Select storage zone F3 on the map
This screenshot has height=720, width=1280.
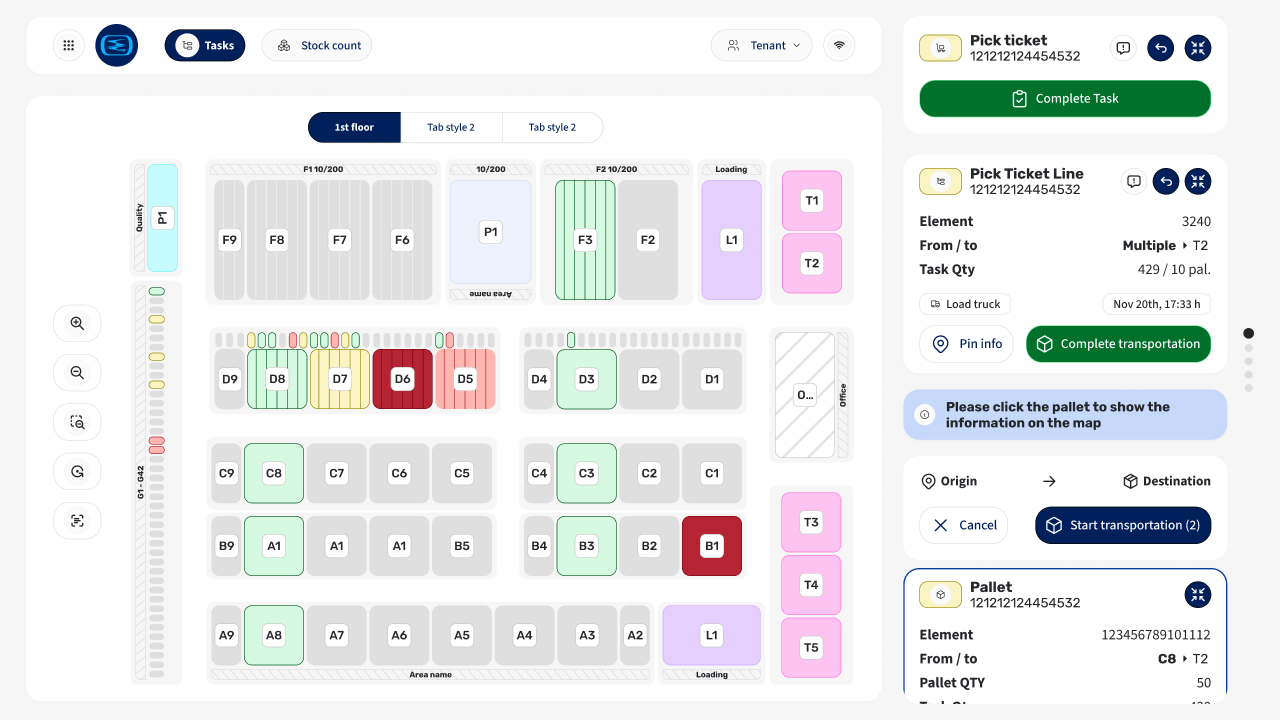tap(585, 240)
